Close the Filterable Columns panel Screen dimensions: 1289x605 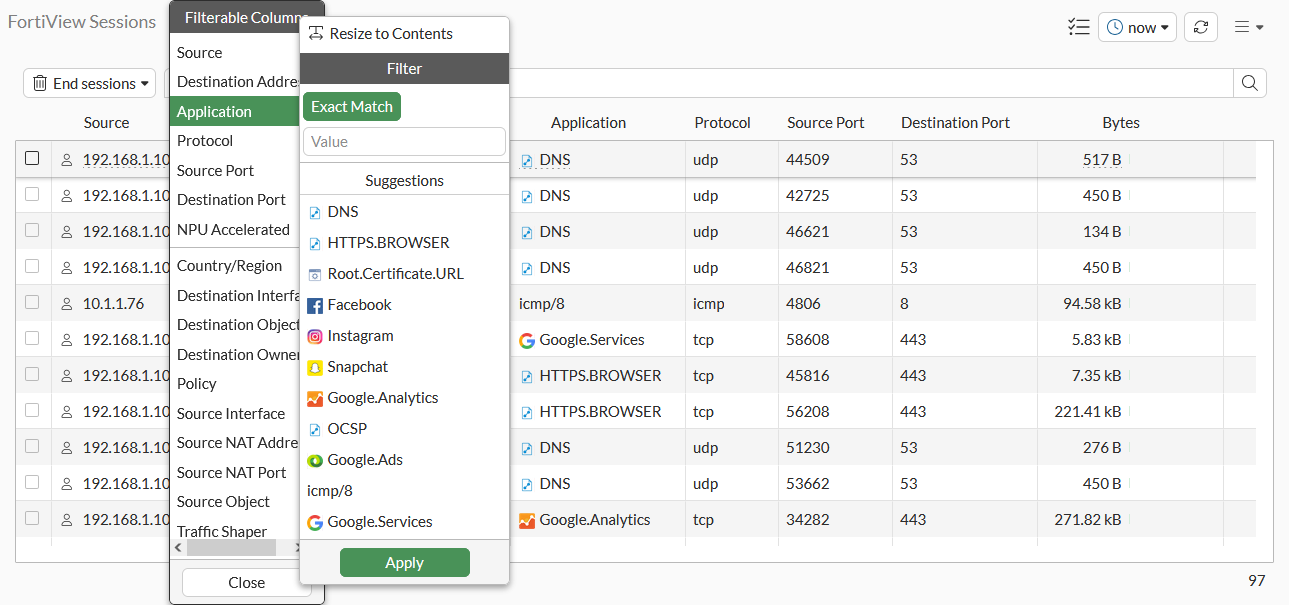(245, 582)
